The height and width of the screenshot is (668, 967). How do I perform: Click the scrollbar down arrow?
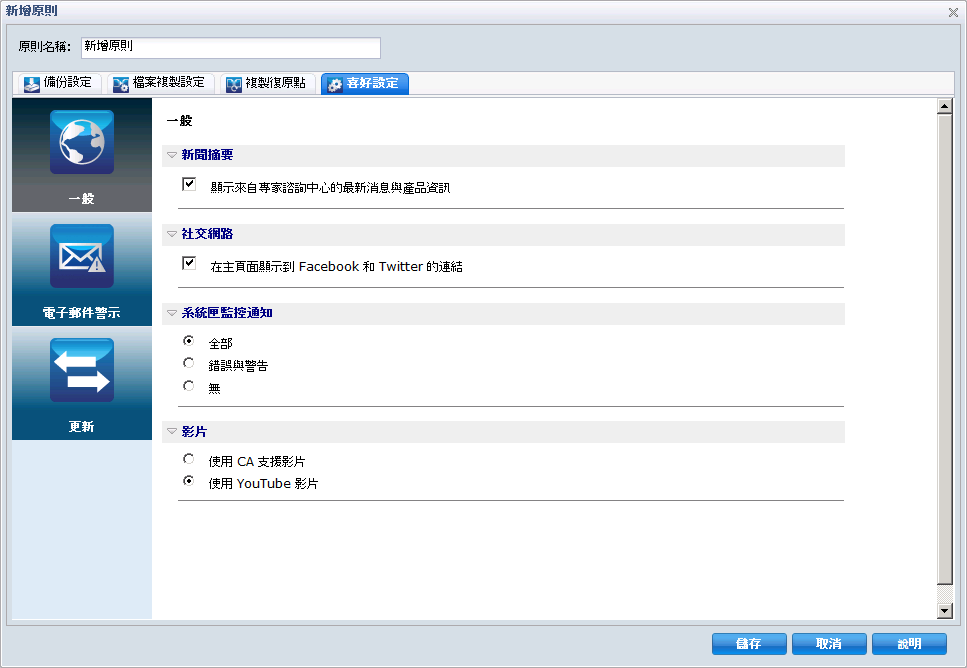click(x=944, y=611)
